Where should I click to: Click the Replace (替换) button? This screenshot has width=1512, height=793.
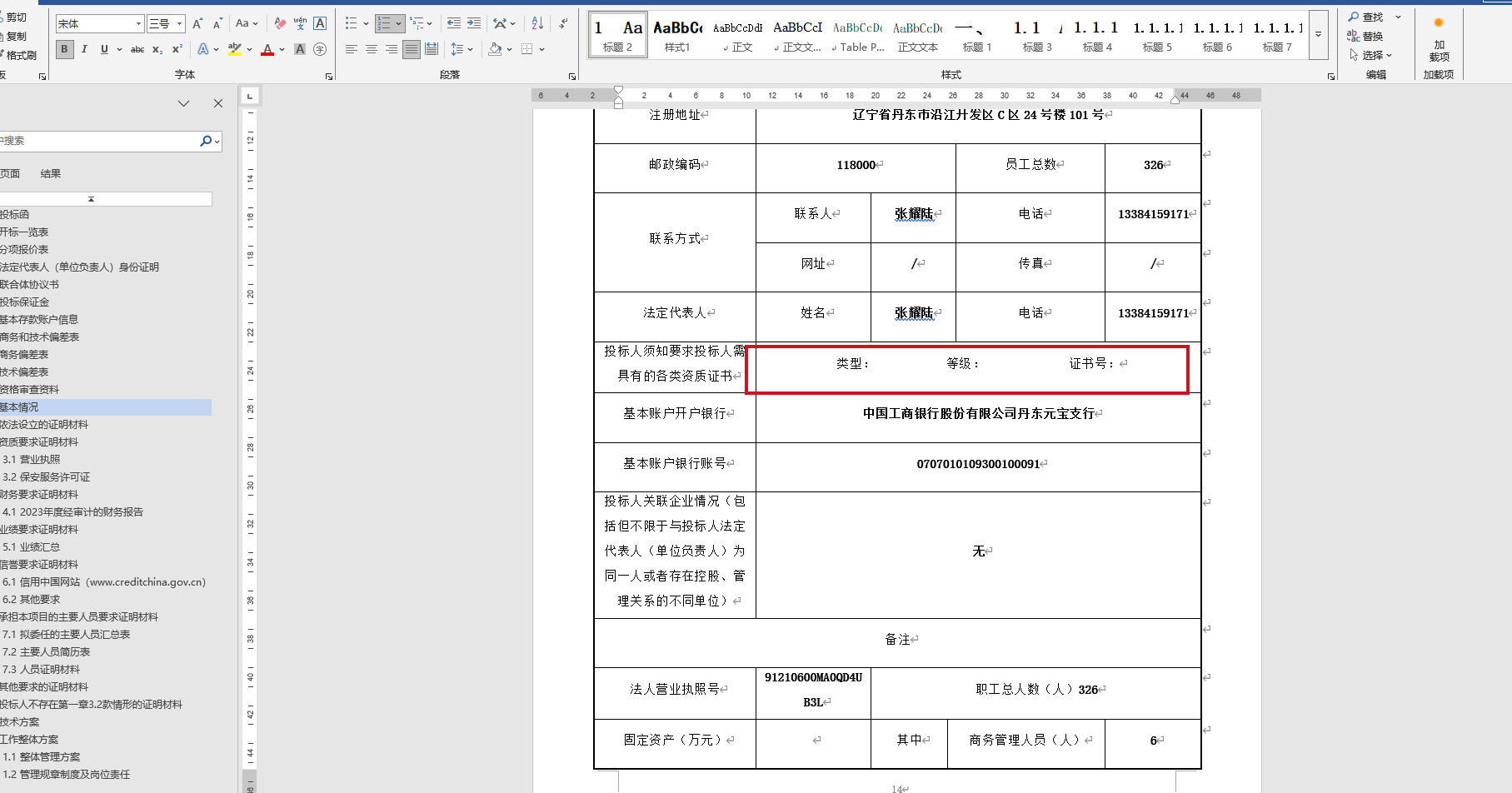coord(1366,37)
